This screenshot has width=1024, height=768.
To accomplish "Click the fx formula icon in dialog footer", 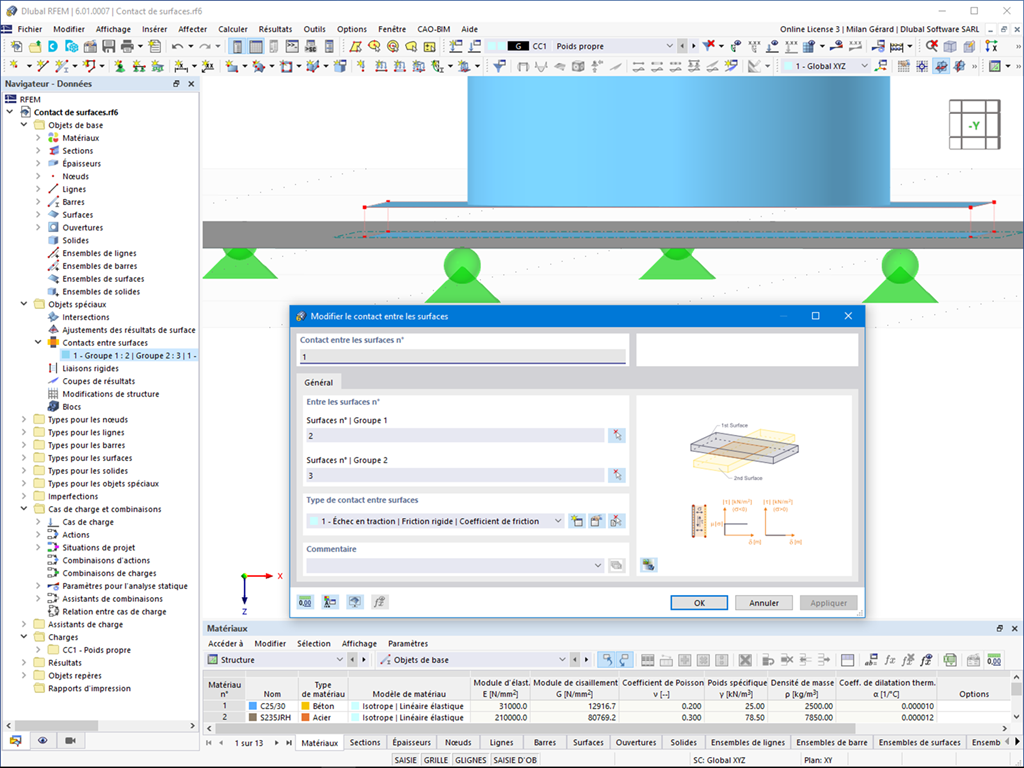I will click(379, 602).
